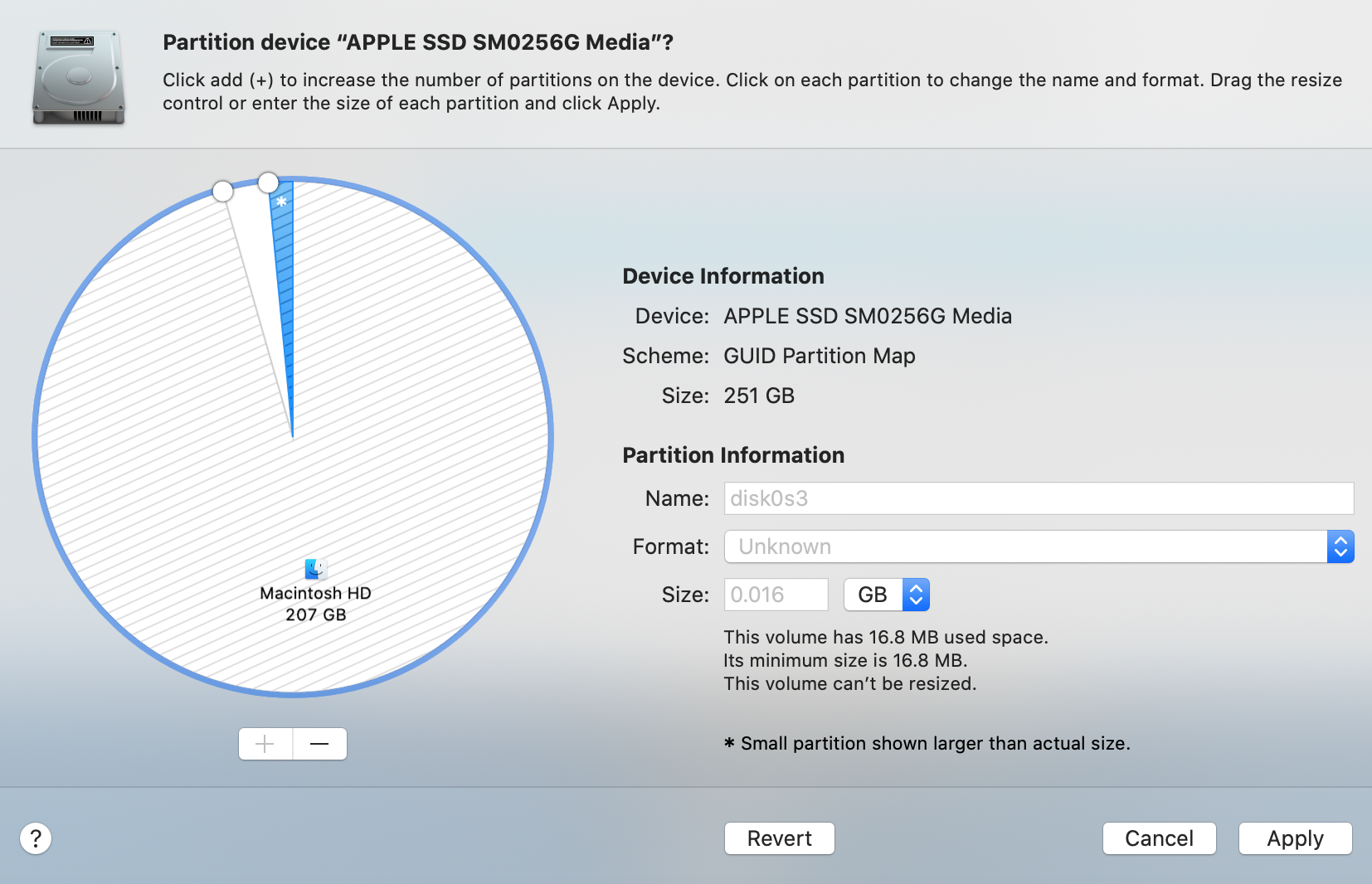Click the Finder icon above Macintosh HD
This screenshot has height=884, width=1372.
[x=315, y=569]
